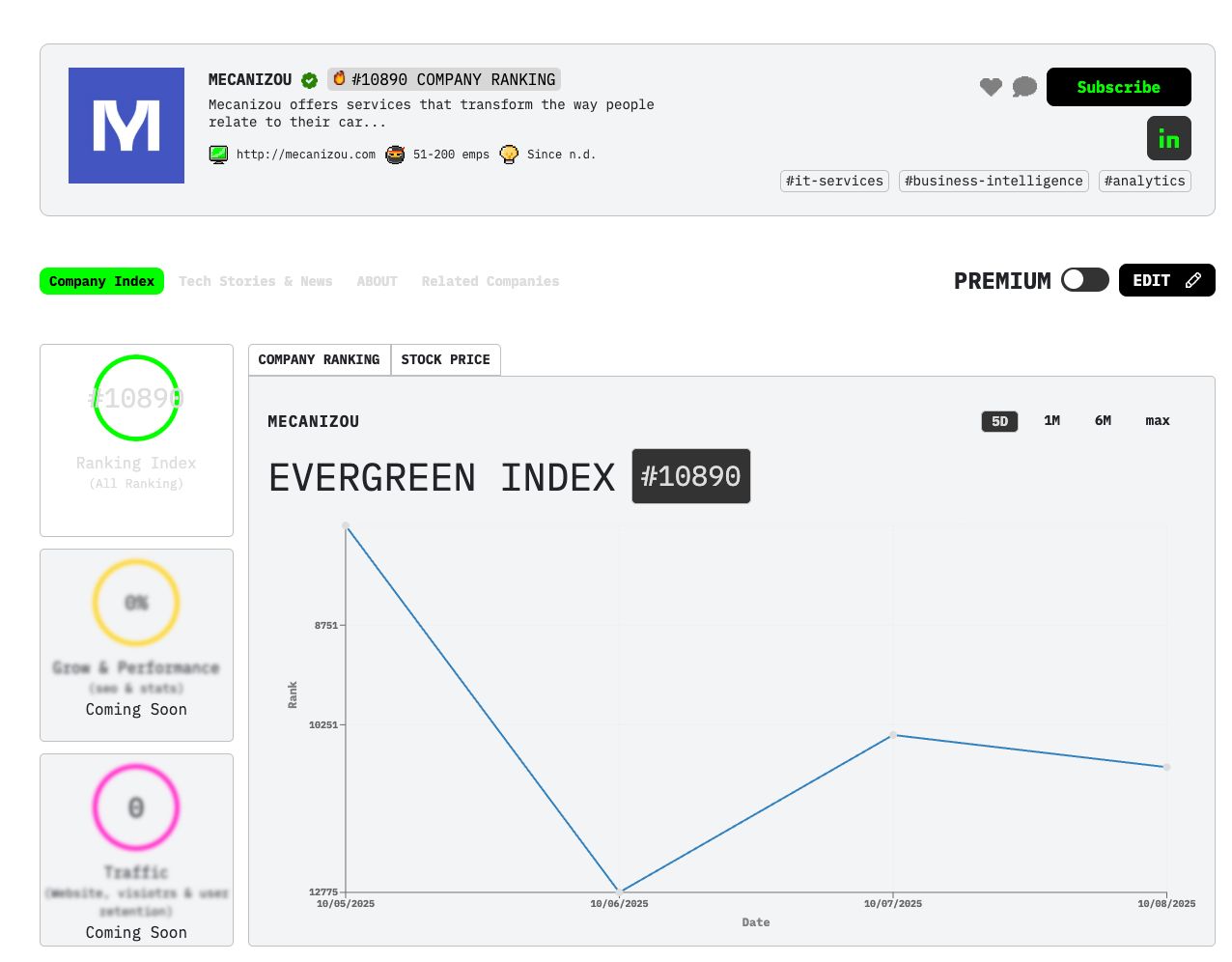Click the lightbulb founded-since icon

click(509, 155)
